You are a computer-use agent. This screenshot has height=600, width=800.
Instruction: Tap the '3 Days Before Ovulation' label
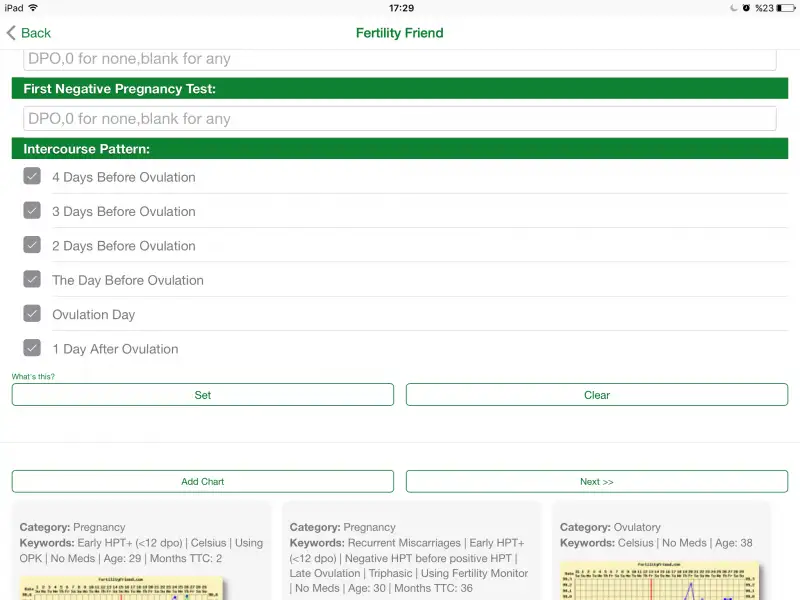click(124, 211)
